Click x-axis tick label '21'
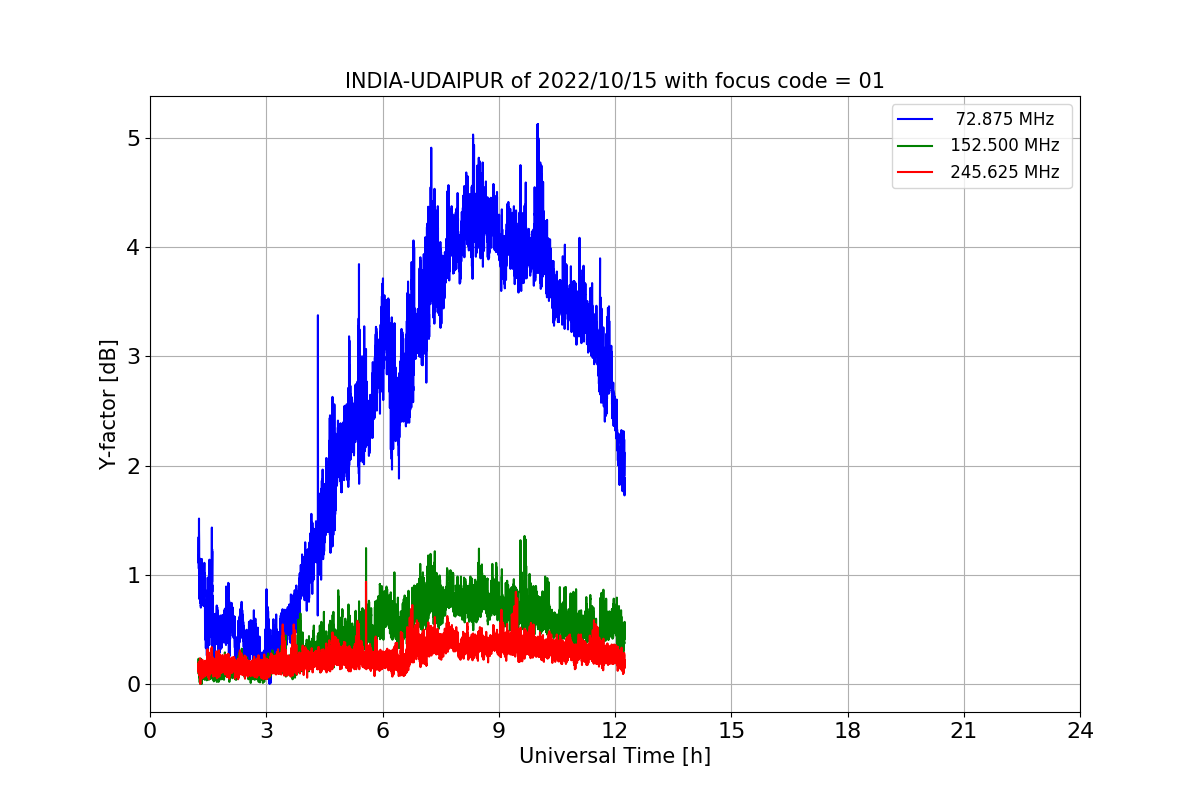The height and width of the screenshot is (800, 1200). point(964,731)
